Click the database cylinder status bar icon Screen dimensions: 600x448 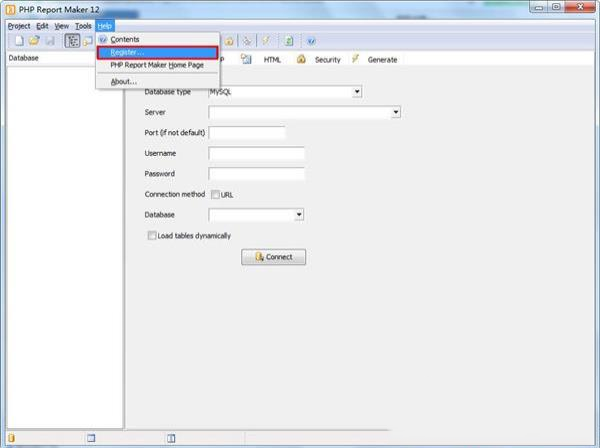click(11, 438)
